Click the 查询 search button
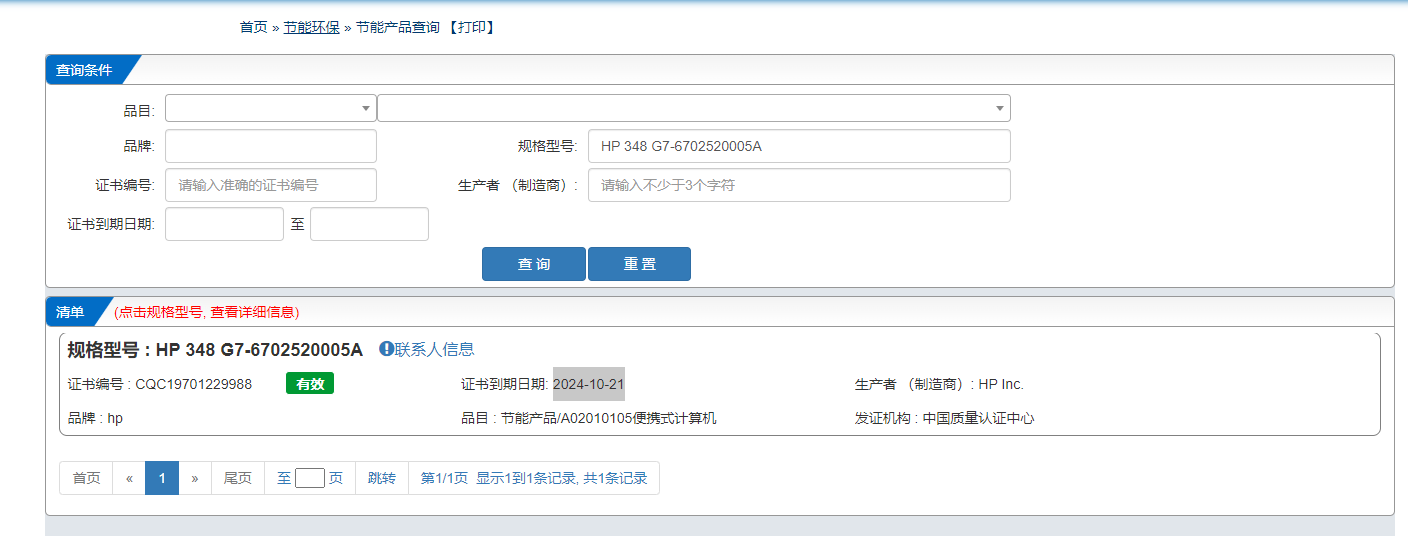Image resolution: width=1408 pixels, height=536 pixels. pyautogui.click(x=534, y=264)
